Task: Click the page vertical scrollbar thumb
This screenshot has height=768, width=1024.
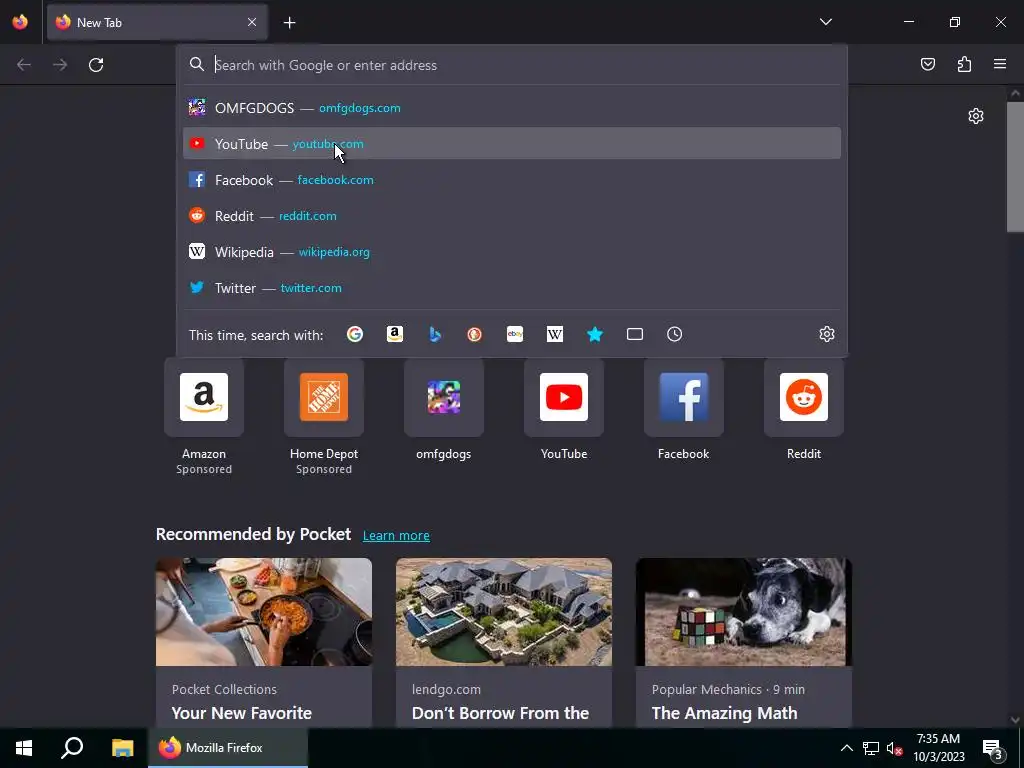Action: [x=1015, y=167]
